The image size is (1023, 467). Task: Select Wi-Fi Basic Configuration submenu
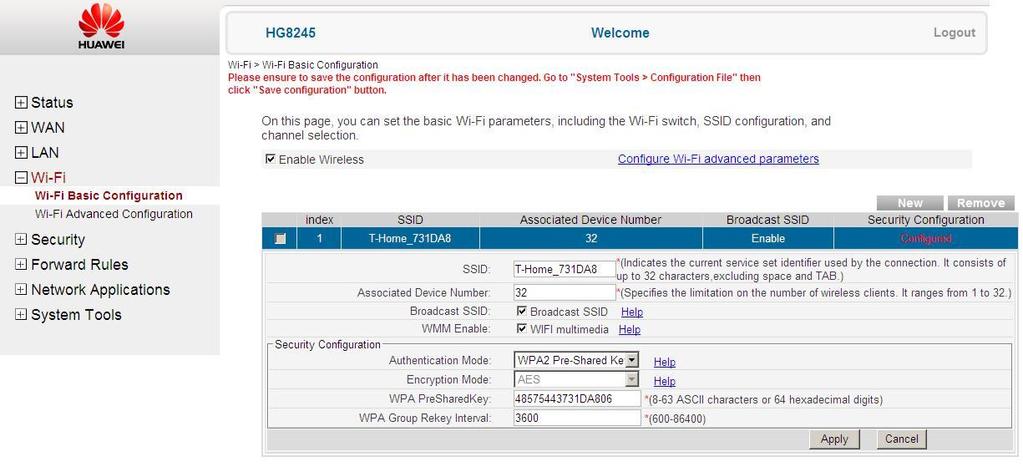109,196
